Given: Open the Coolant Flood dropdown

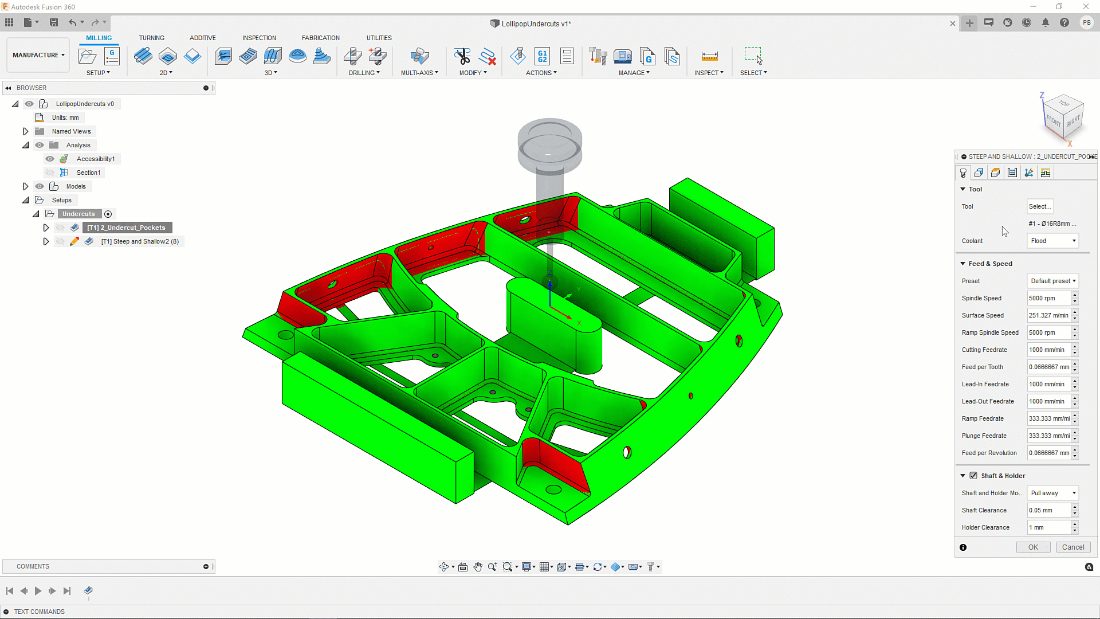Looking at the screenshot, I should tap(1052, 241).
